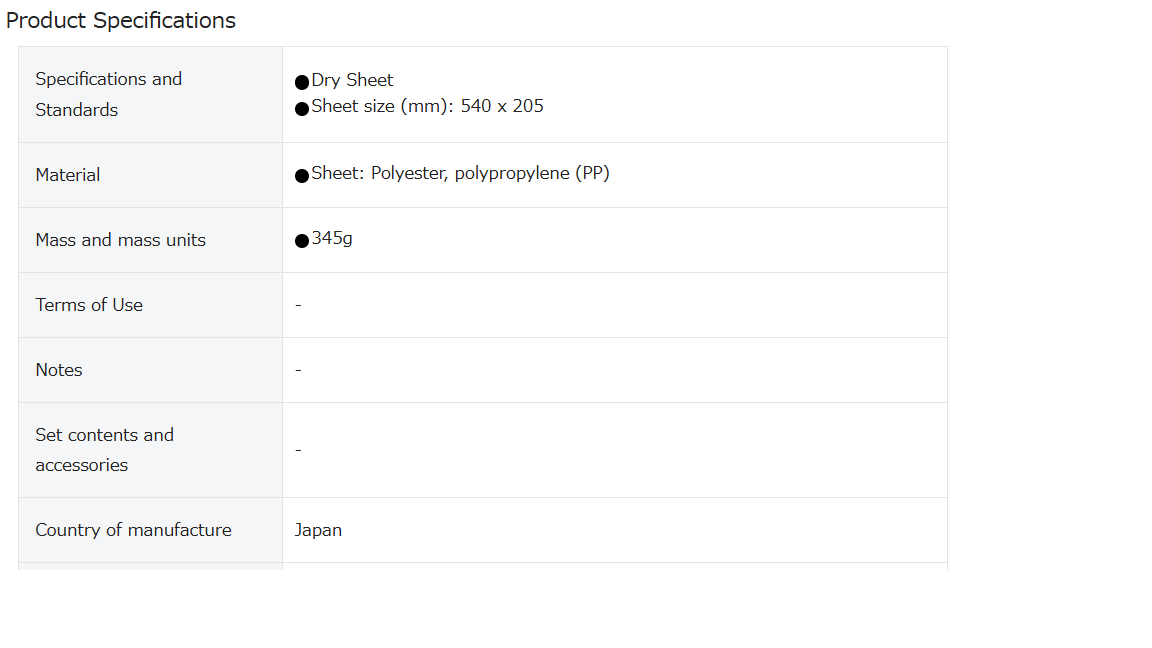Click the dash beside Set contents and accessories
Screen dimensions: 1152x648
point(298,450)
